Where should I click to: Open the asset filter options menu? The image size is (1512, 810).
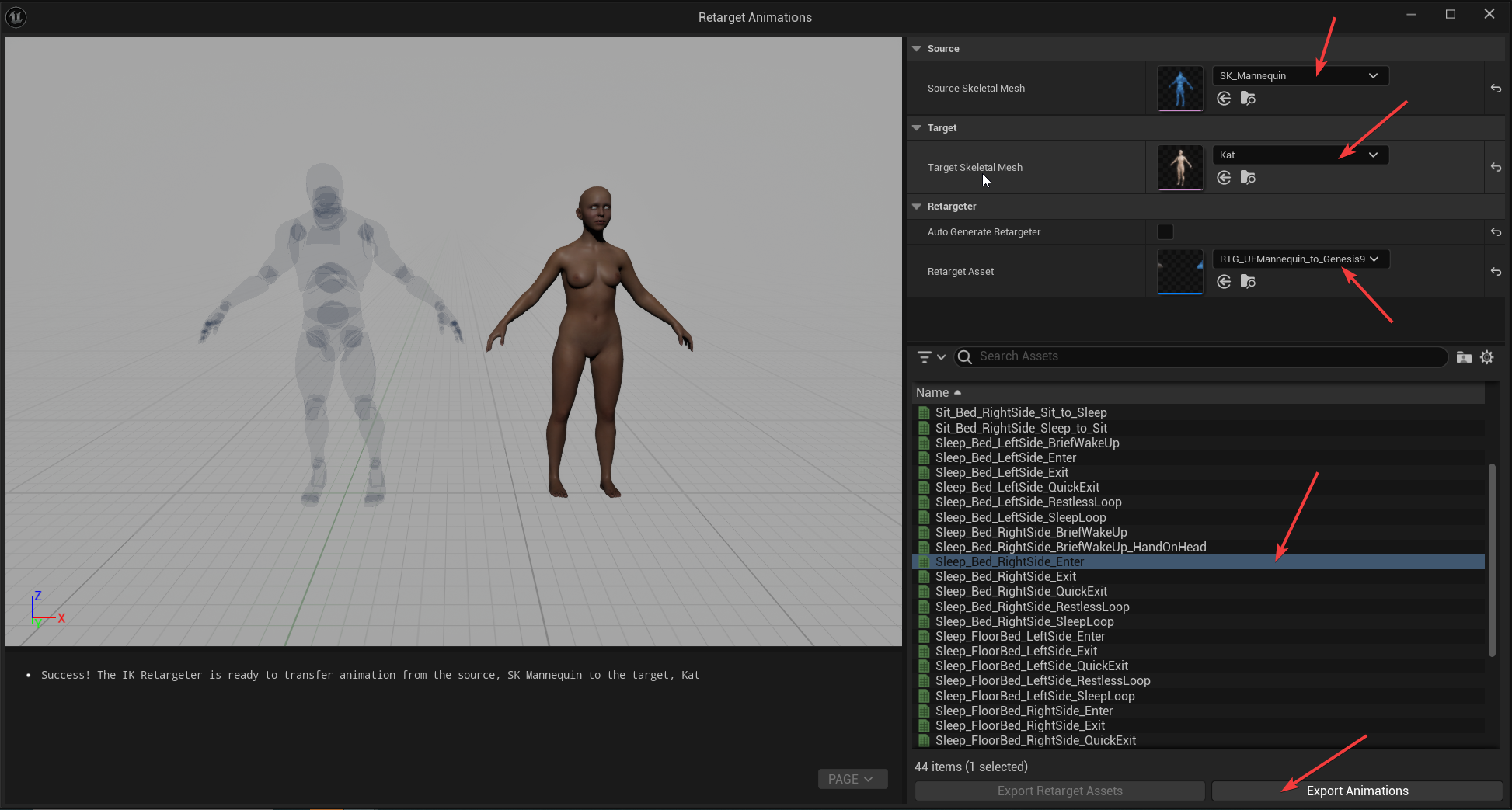click(x=931, y=357)
